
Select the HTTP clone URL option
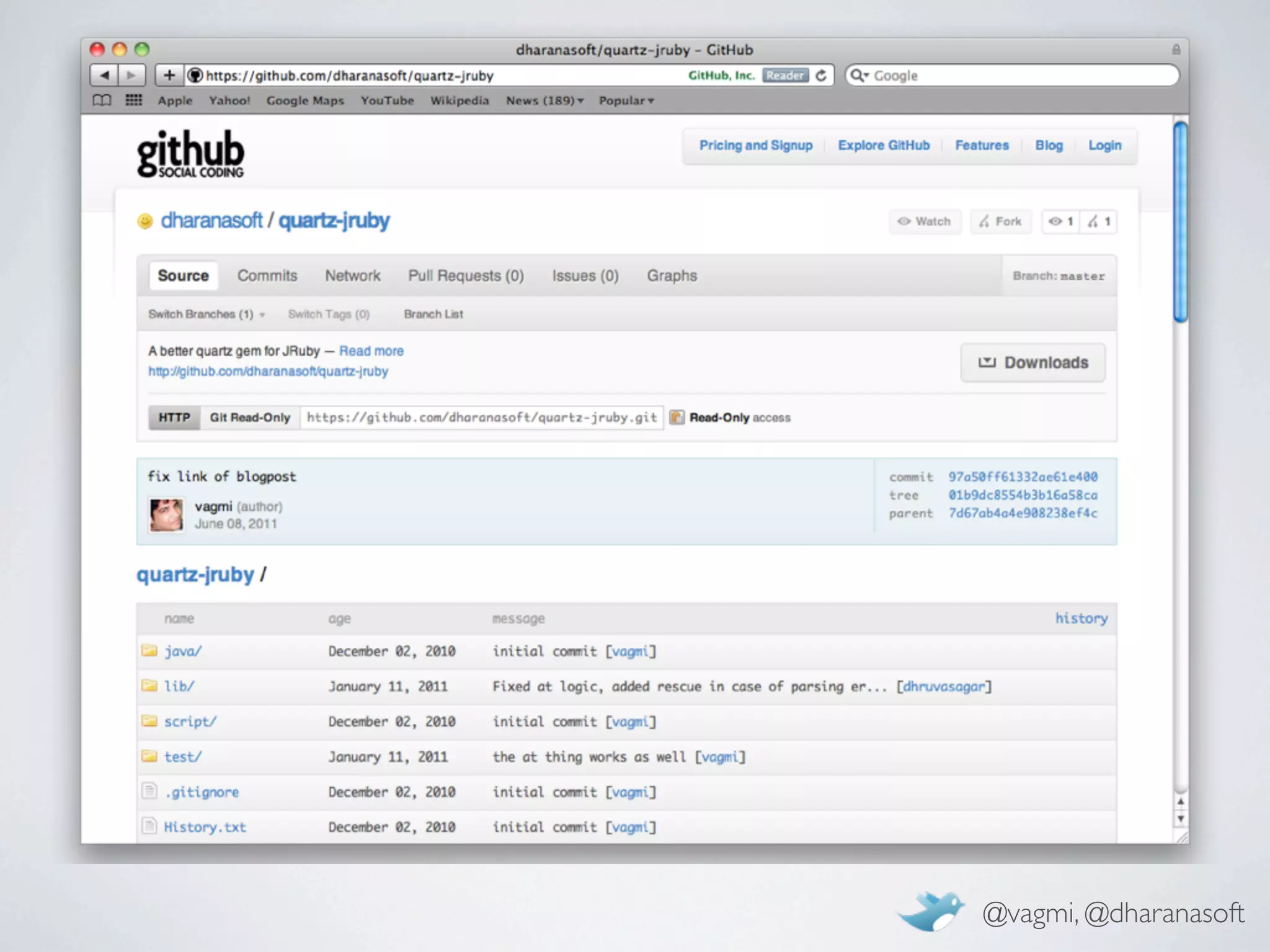pos(174,417)
